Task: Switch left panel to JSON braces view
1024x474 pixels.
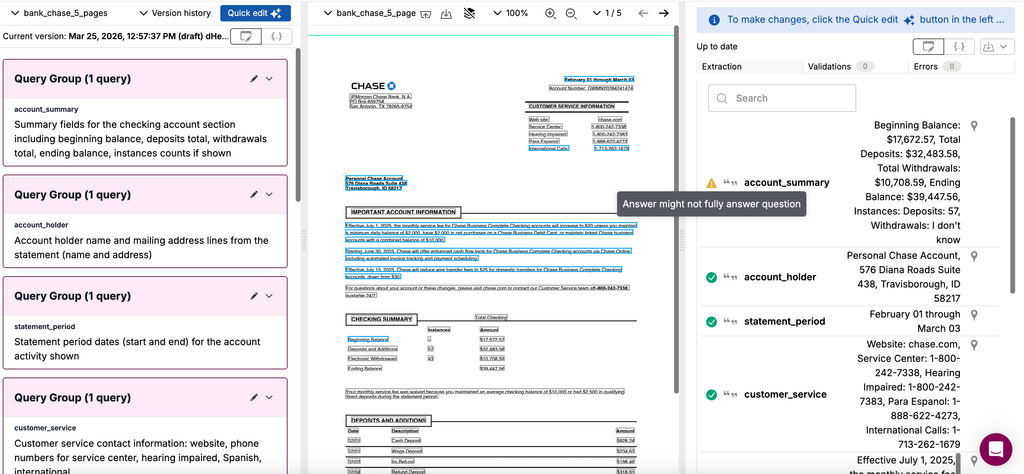Action: [277, 37]
